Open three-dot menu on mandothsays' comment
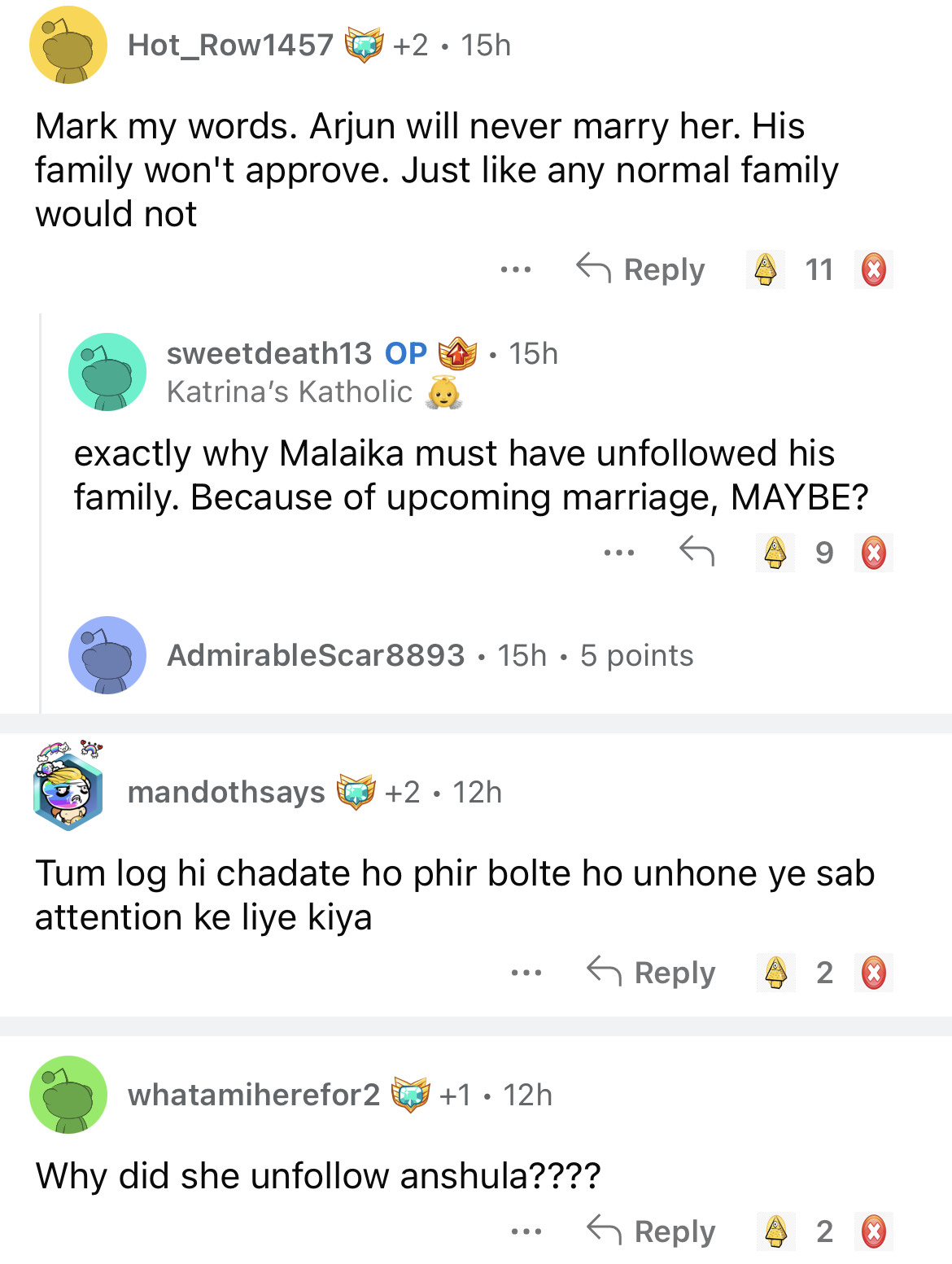Screen dimensions: 952x1264 [526, 973]
